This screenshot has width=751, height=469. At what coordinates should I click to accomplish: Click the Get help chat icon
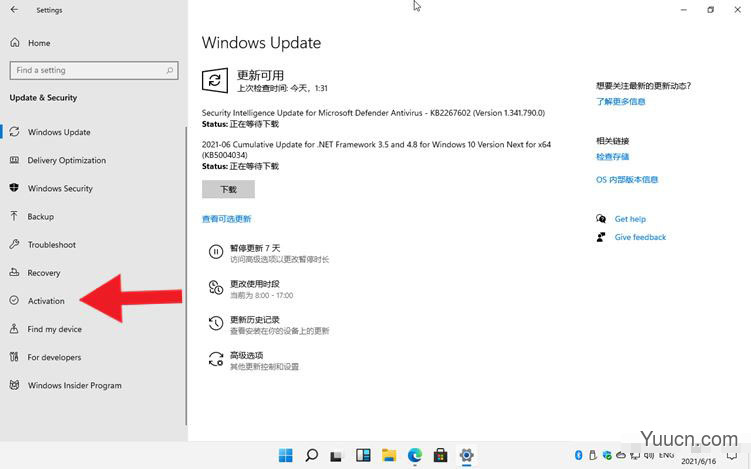click(601, 219)
